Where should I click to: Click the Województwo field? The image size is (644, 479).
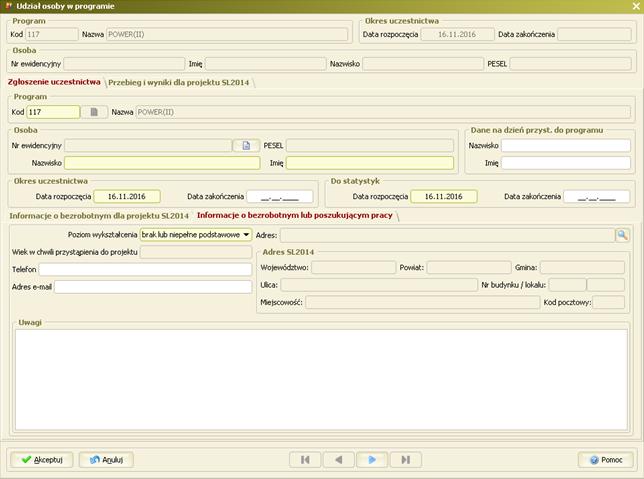353,267
